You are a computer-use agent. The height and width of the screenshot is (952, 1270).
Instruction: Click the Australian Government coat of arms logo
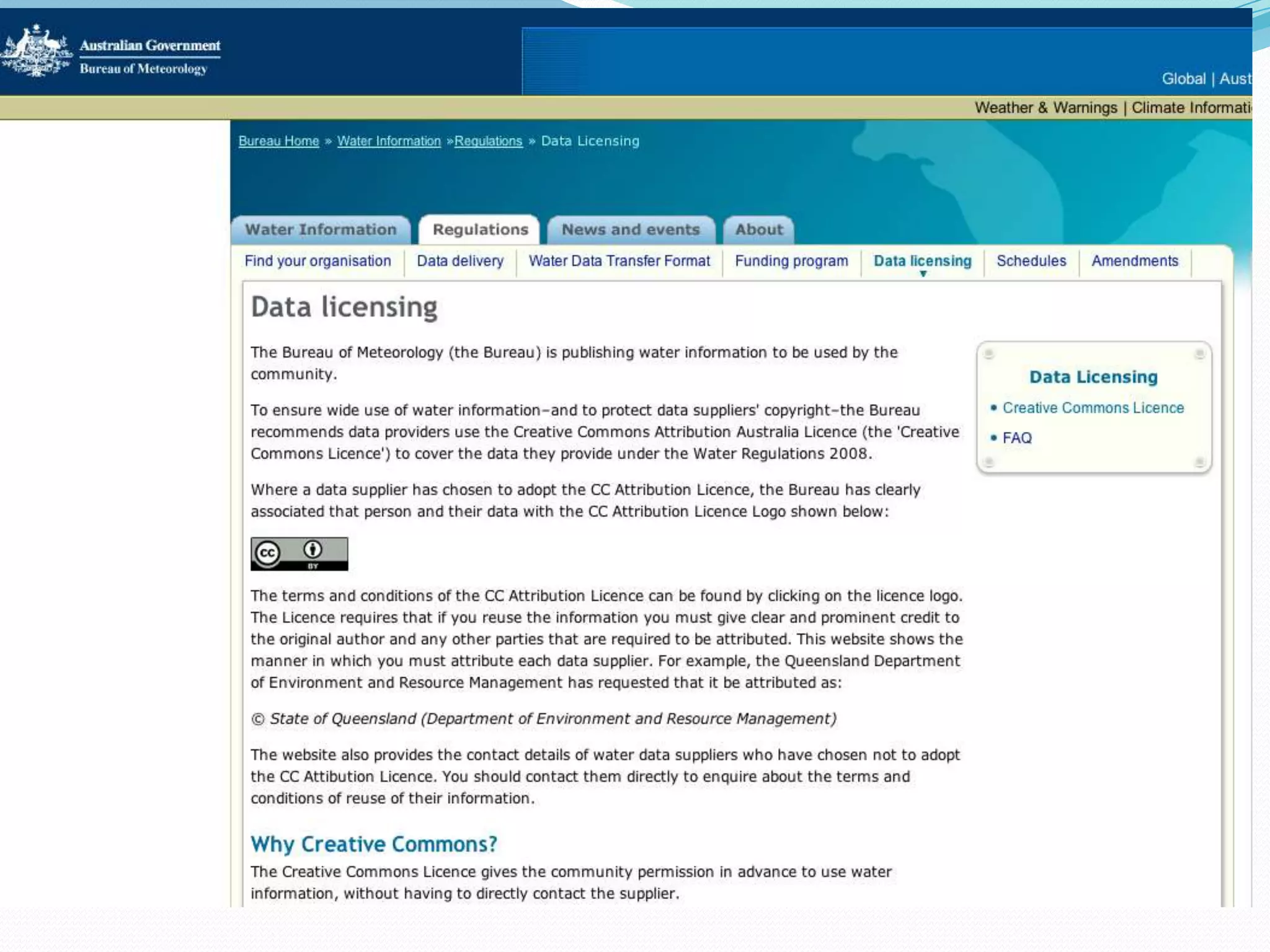(37, 51)
